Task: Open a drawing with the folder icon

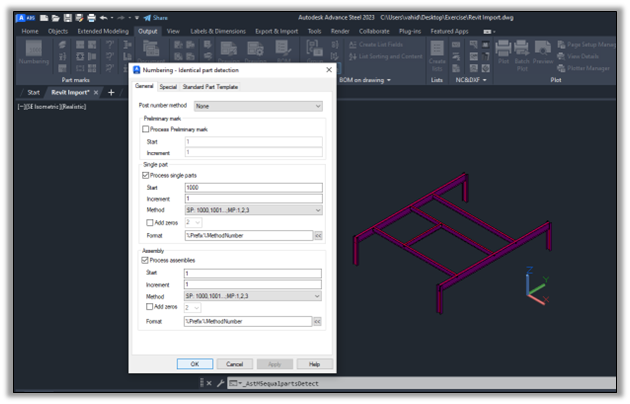Action: pos(55,18)
